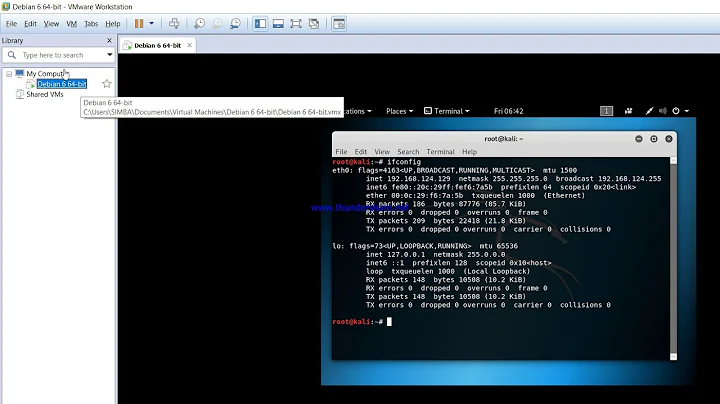This screenshot has height=404, width=720.
Task: Open the terminal Edit menu
Action: [360, 152]
